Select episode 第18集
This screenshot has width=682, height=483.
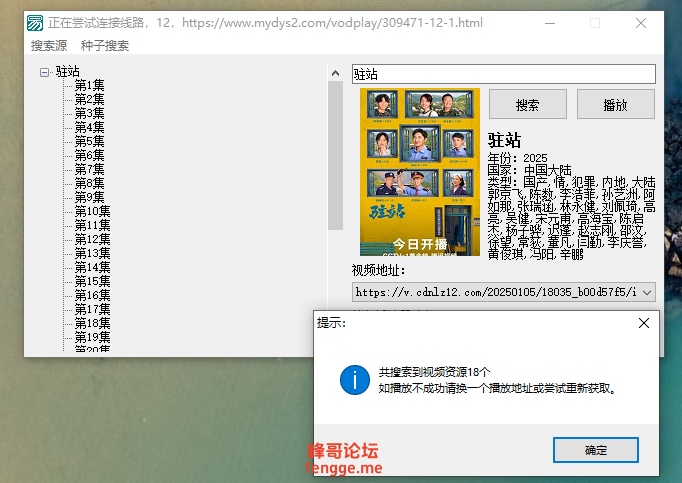[92, 323]
